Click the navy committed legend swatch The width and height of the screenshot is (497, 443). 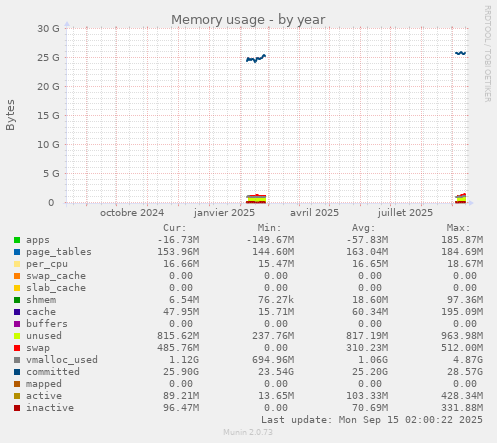17,372
